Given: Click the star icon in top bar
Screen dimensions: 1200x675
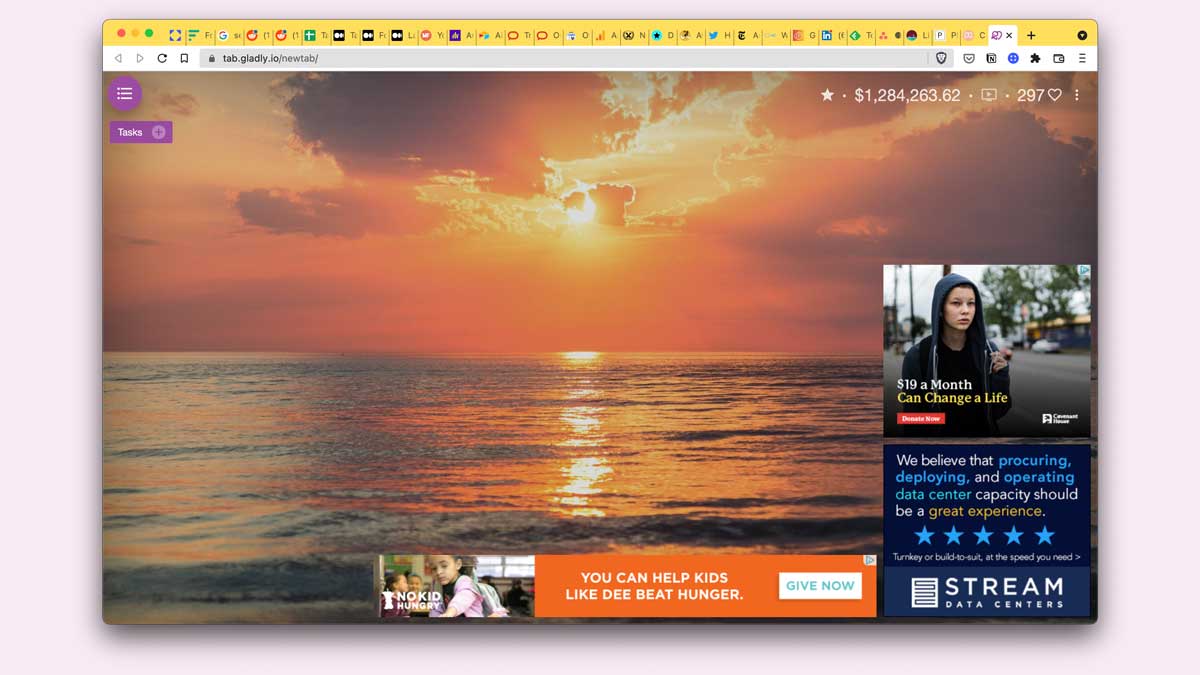Looking at the screenshot, I should click(x=827, y=95).
